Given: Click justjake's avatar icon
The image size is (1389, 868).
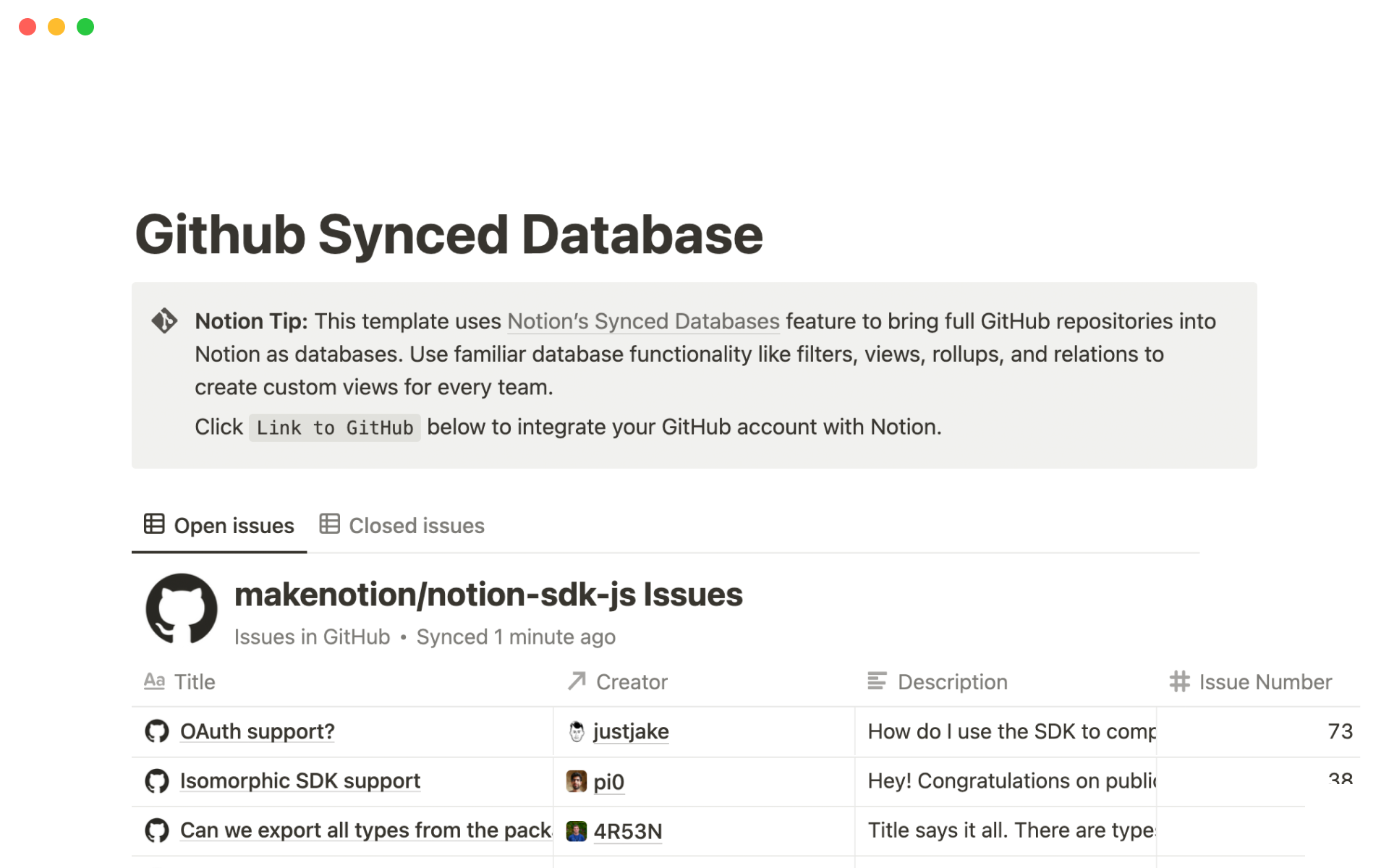Looking at the screenshot, I should (577, 731).
